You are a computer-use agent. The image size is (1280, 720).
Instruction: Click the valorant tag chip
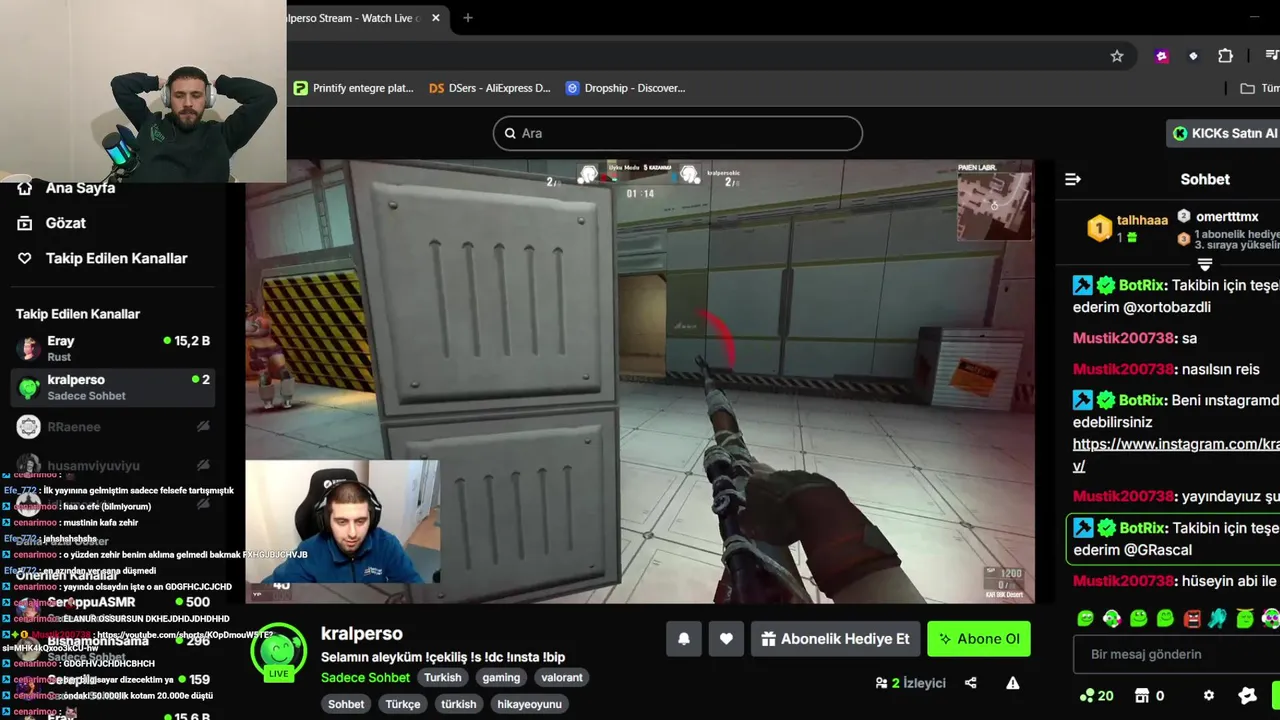(x=562, y=677)
